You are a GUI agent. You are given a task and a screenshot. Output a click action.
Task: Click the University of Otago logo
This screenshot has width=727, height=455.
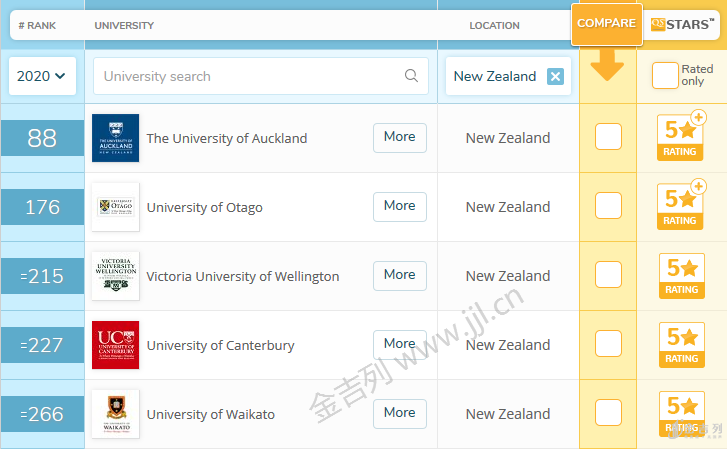pyautogui.click(x=115, y=207)
